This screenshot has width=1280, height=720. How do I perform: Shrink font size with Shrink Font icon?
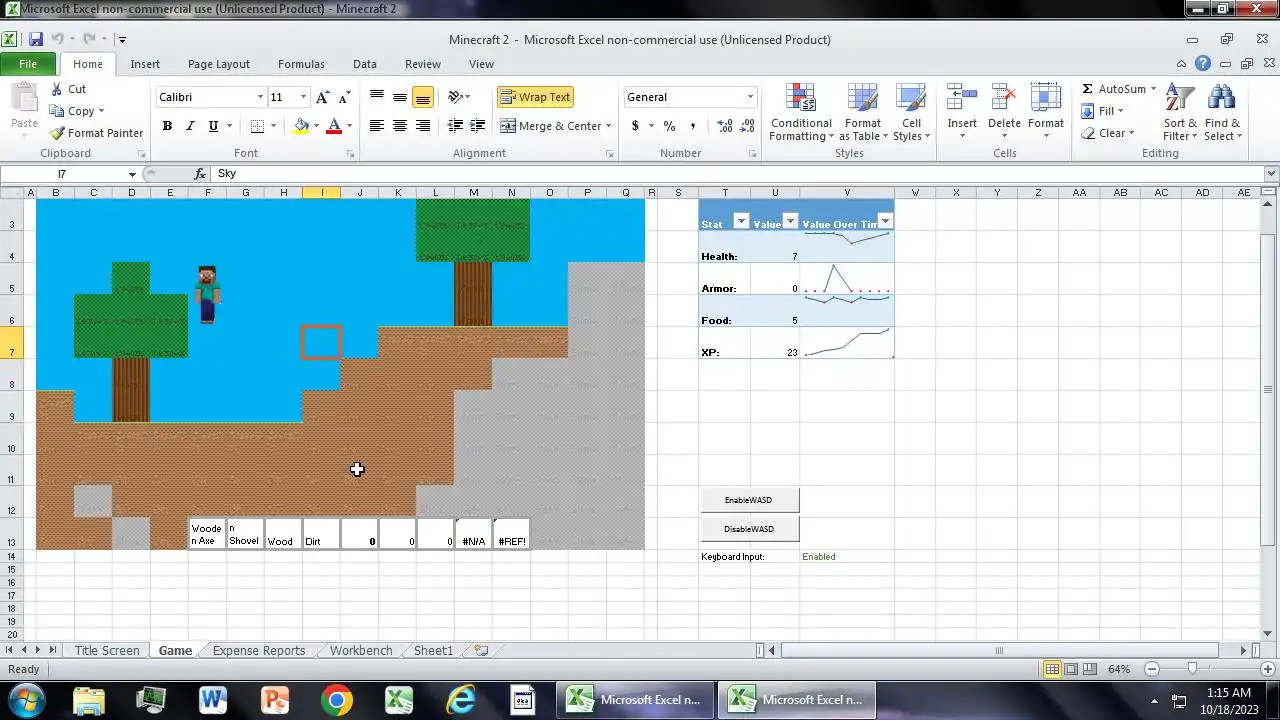pos(344,97)
